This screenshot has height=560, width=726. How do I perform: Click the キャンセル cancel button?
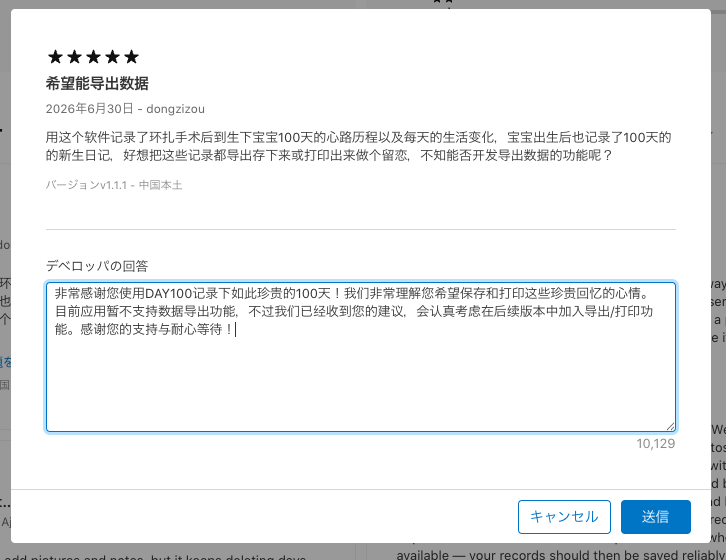(564, 516)
